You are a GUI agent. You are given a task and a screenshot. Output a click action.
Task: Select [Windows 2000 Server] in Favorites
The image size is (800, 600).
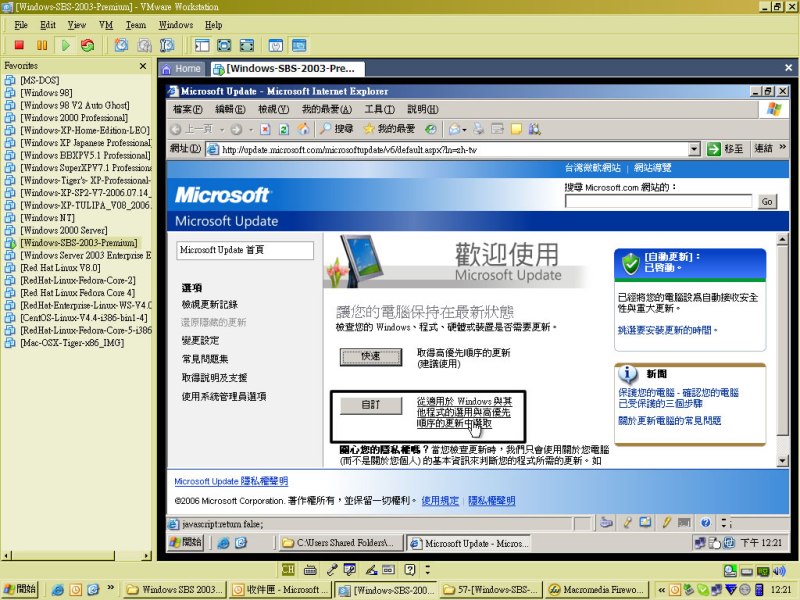pyautogui.click(x=64, y=230)
